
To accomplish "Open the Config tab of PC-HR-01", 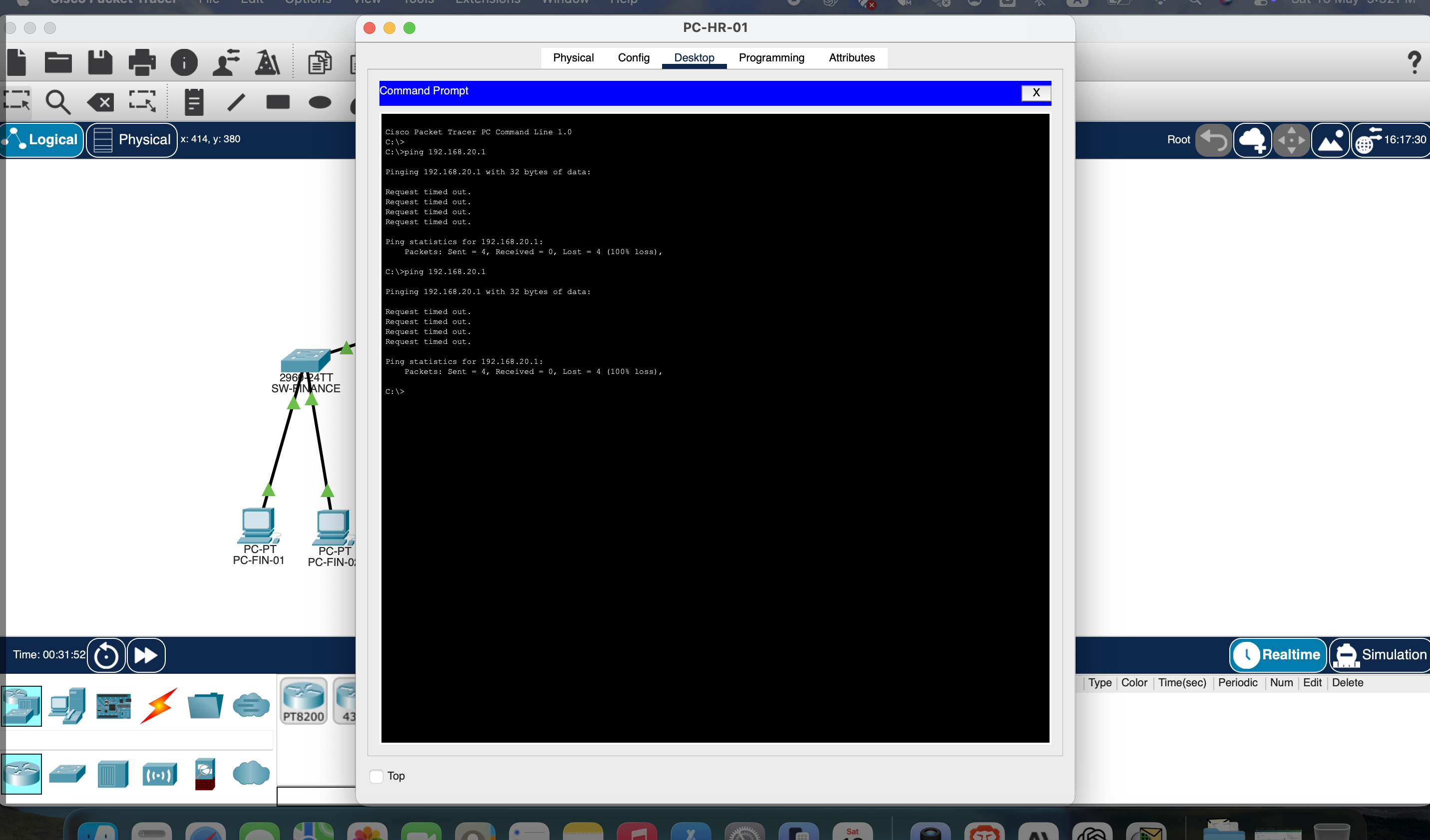I will [x=633, y=58].
